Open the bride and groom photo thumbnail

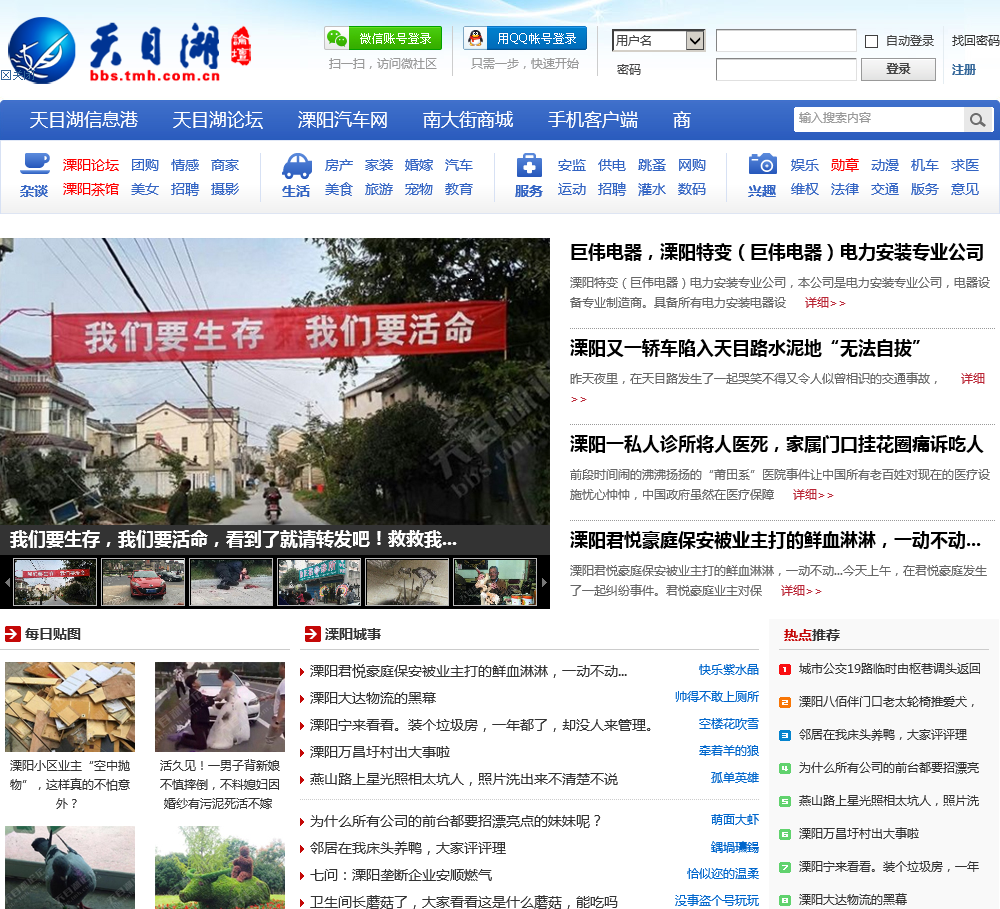pos(220,707)
